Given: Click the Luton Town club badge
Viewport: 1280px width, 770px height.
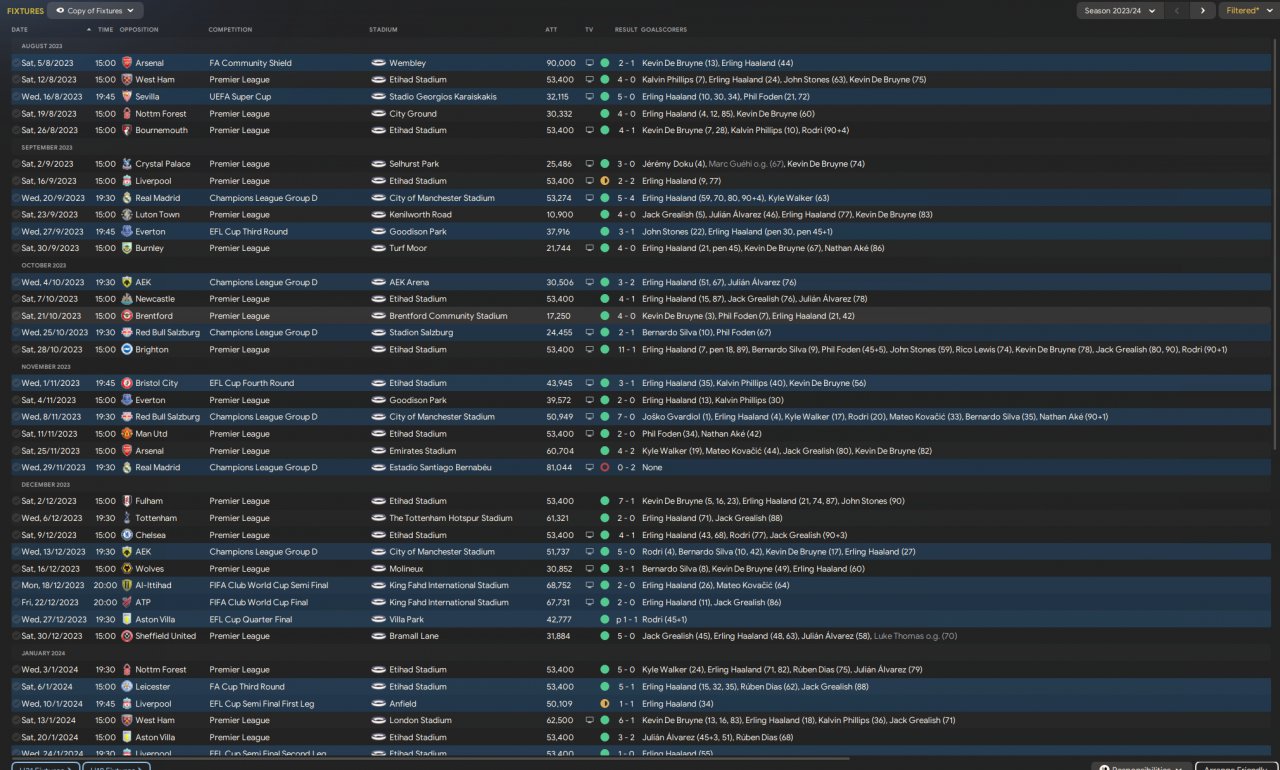Looking at the screenshot, I should [x=127, y=215].
